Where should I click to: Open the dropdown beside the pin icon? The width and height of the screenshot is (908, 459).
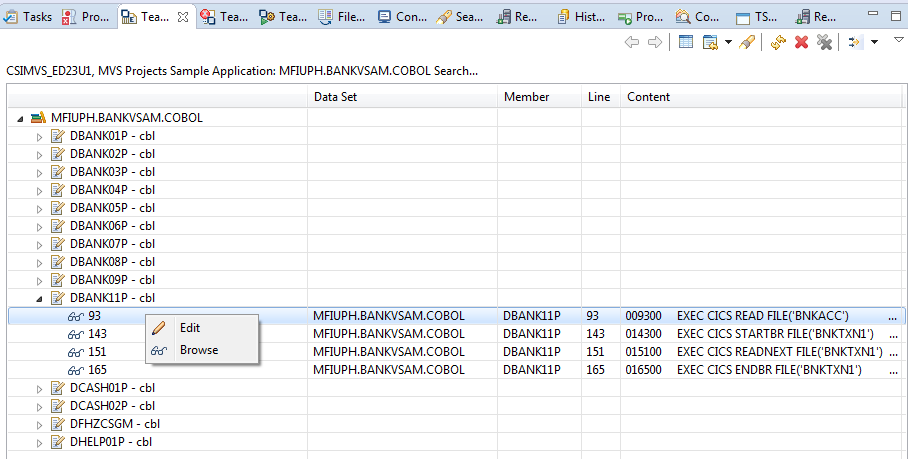[874, 42]
